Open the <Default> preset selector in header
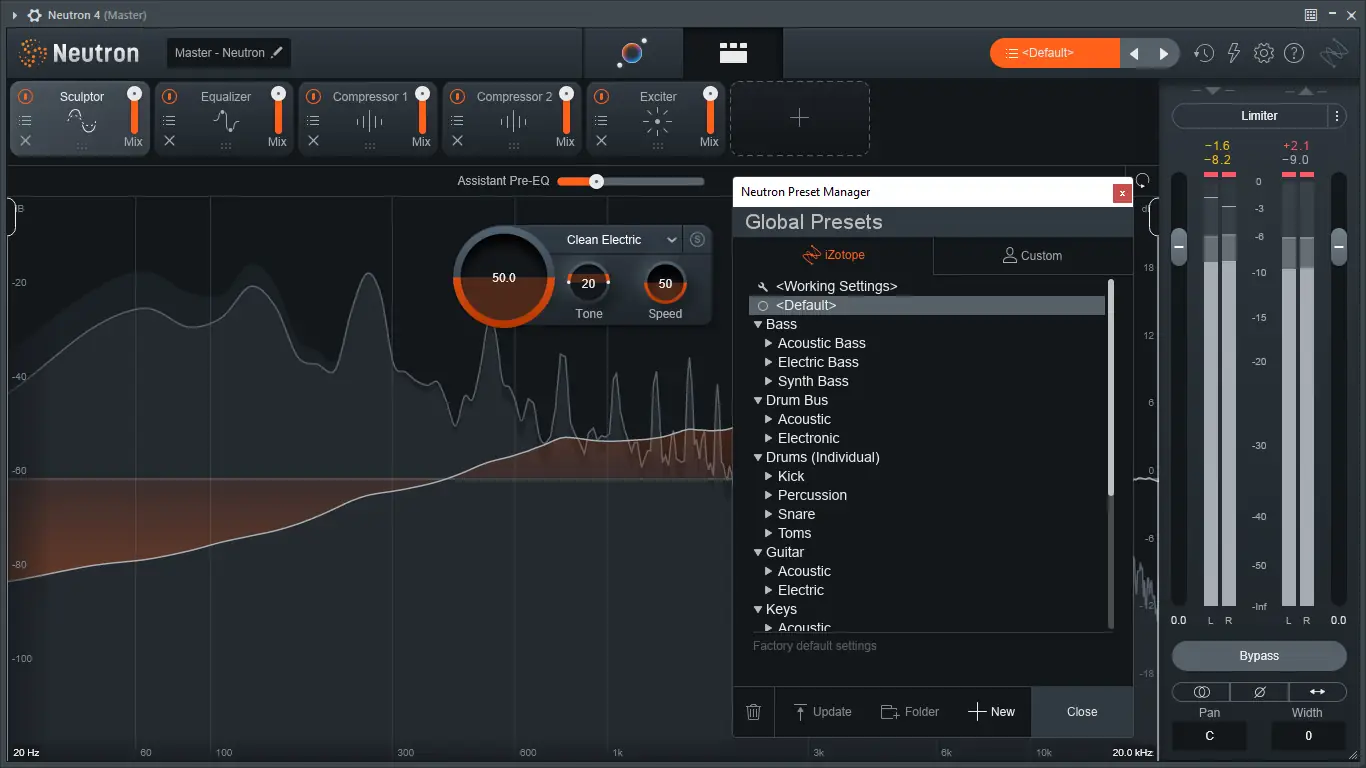 (1055, 53)
